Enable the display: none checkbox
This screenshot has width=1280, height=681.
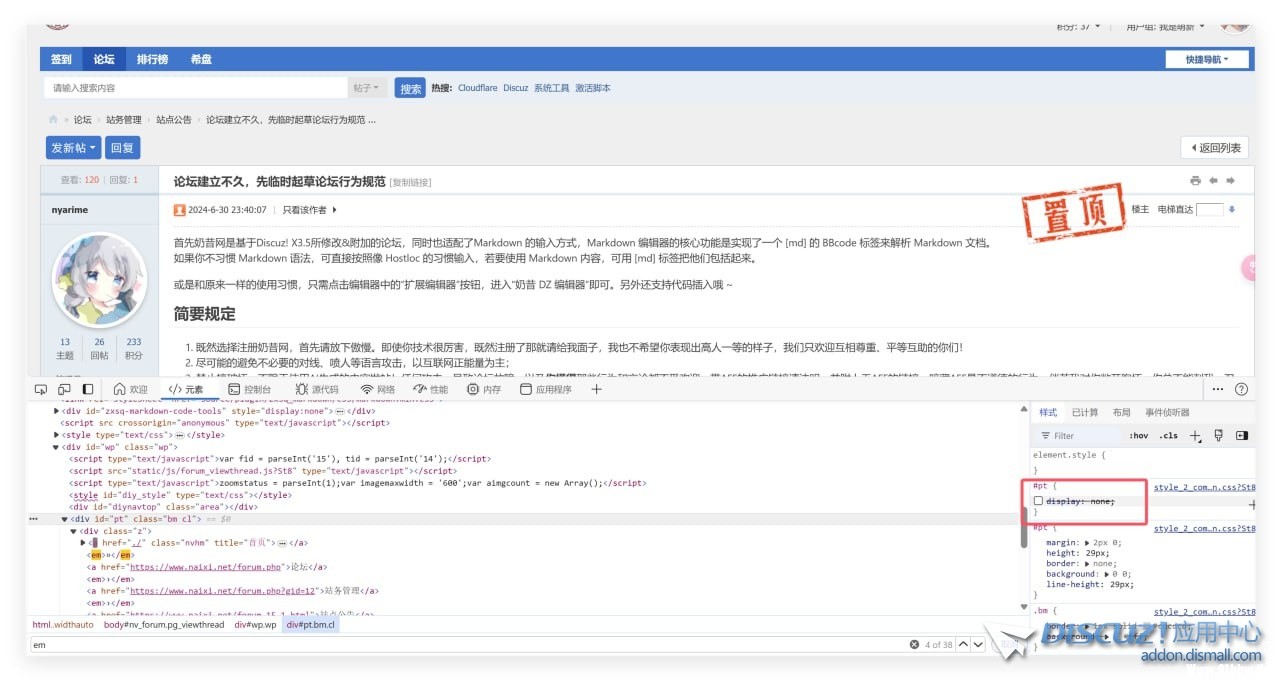pyautogui.click(x=1038, y=501)
